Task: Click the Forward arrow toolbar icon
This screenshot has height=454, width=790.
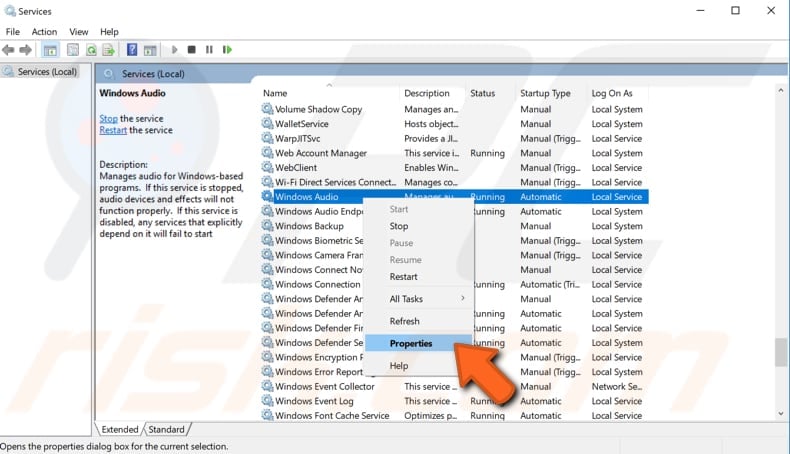Action: click(25, 50)
